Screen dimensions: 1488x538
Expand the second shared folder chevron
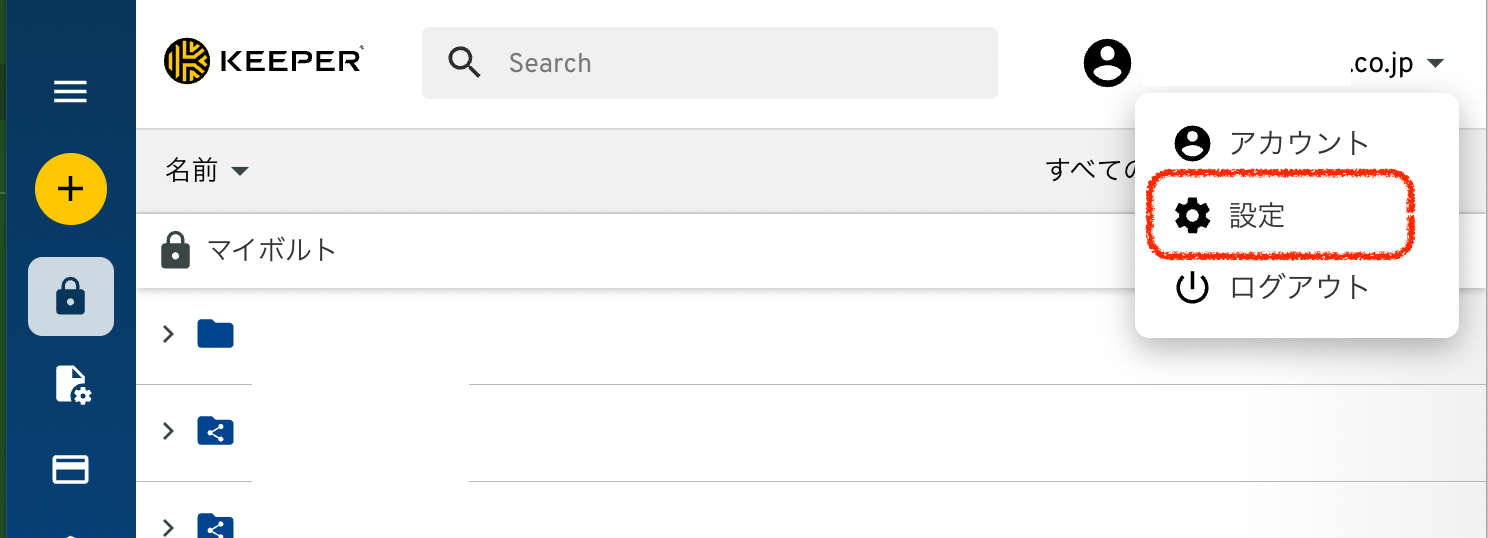[168, 526]
